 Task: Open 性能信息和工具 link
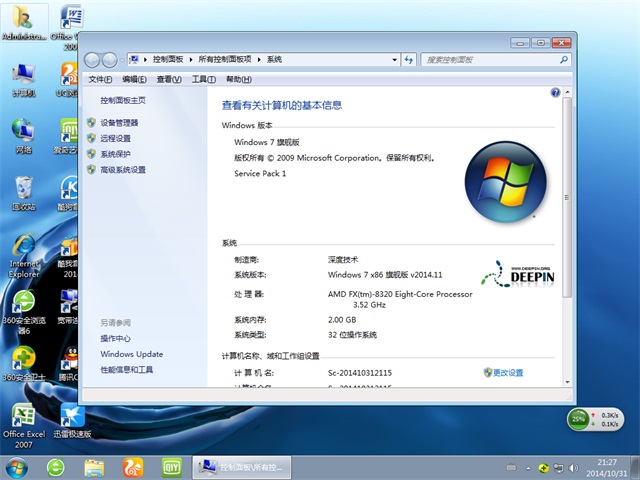coord(127,370)
